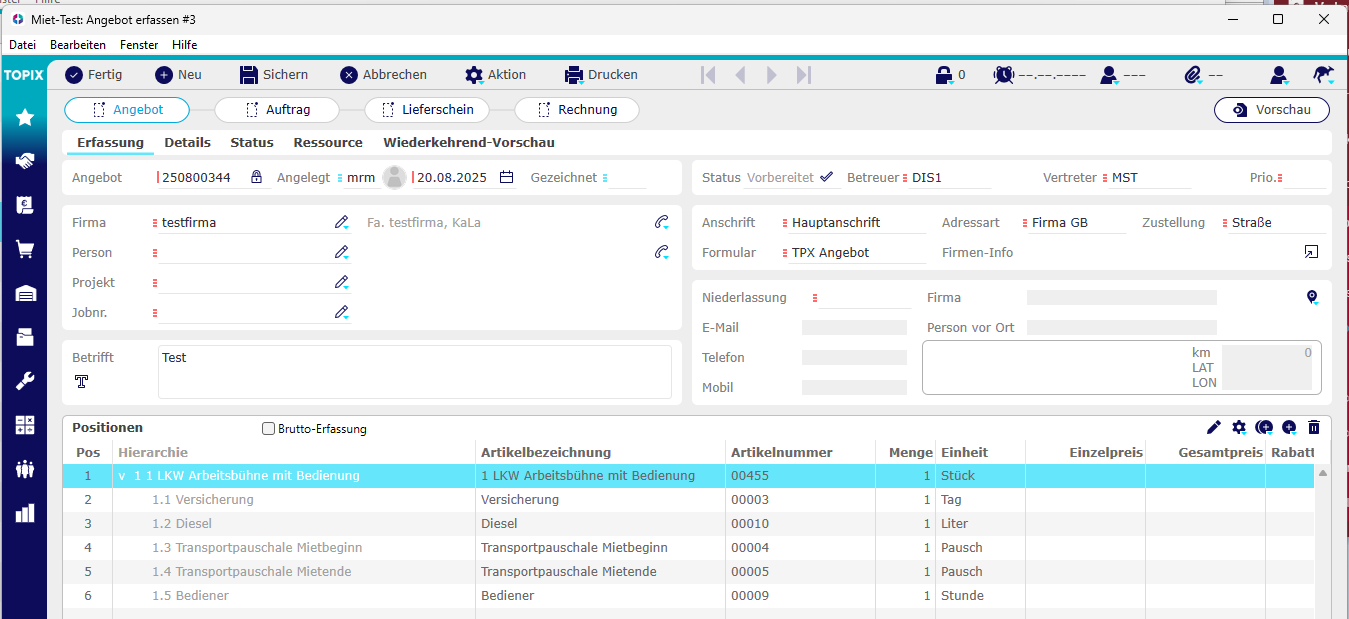Click the kangaroo icon in toolbar

(x=1323, y=75)
